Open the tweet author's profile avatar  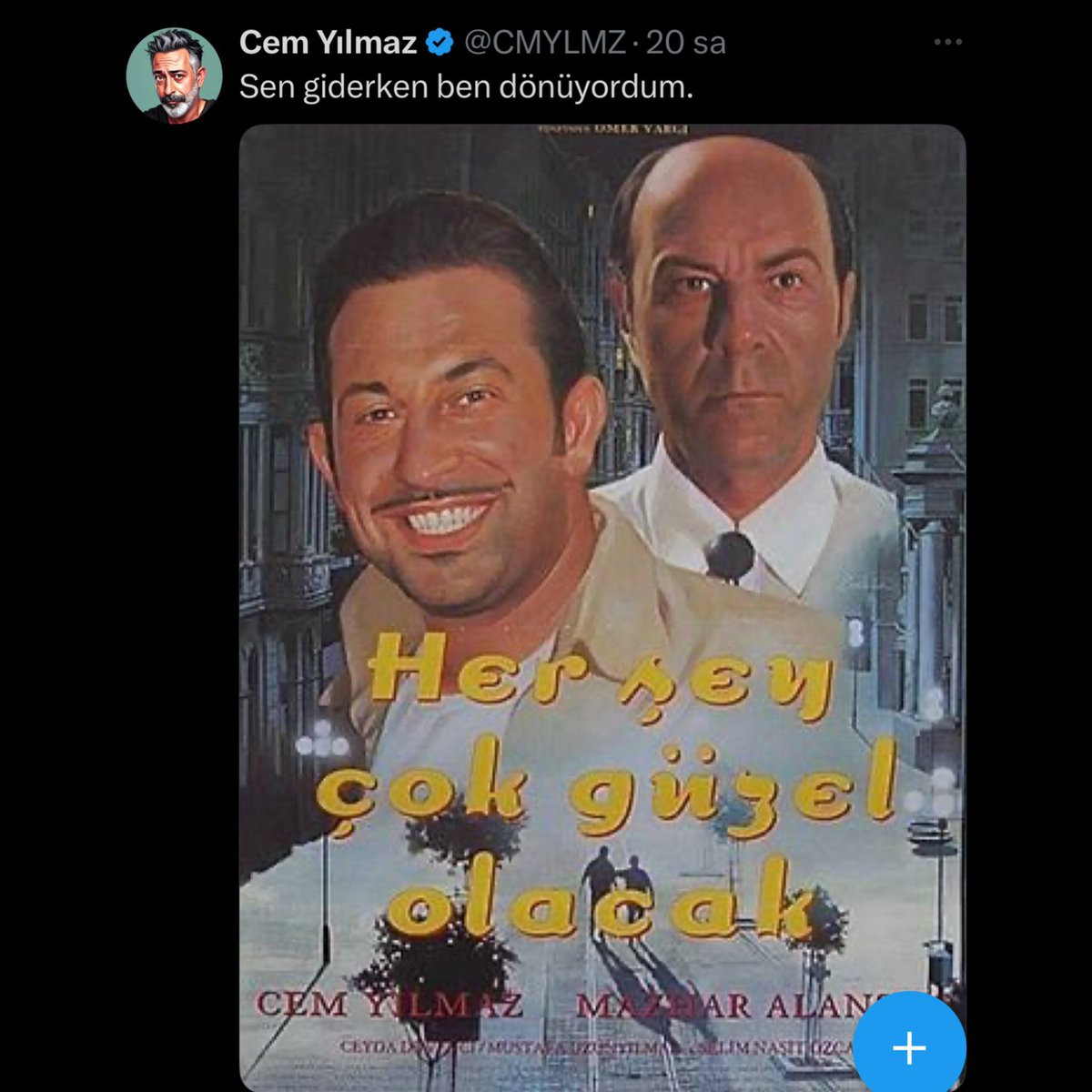coord(174,75)
